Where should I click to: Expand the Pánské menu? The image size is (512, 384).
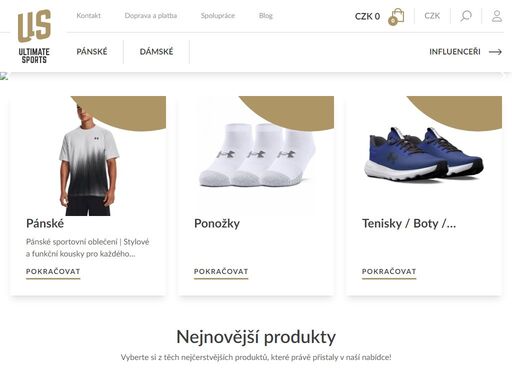point(92,52)
